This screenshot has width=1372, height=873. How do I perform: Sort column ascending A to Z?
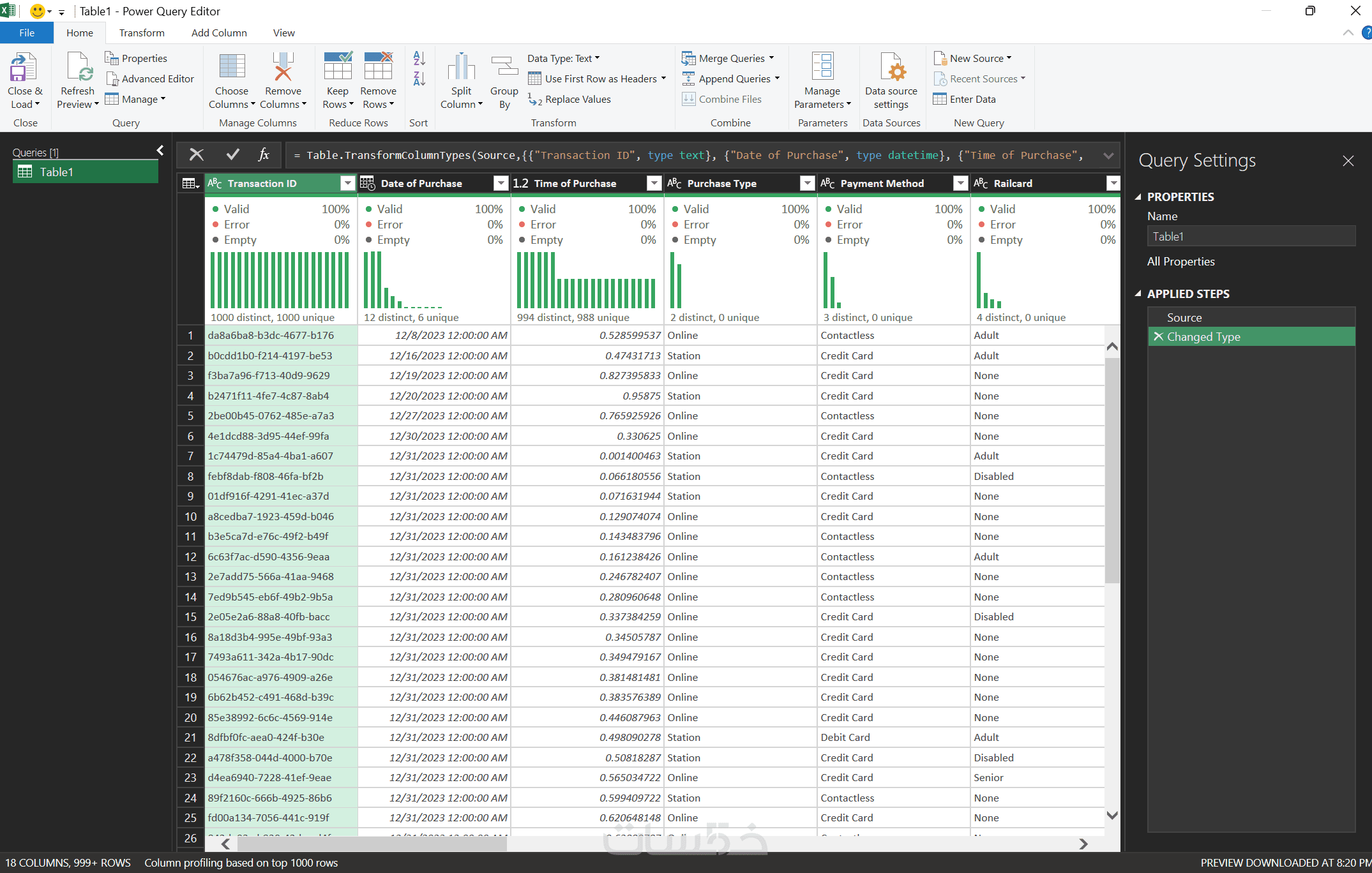coord(419,58)
